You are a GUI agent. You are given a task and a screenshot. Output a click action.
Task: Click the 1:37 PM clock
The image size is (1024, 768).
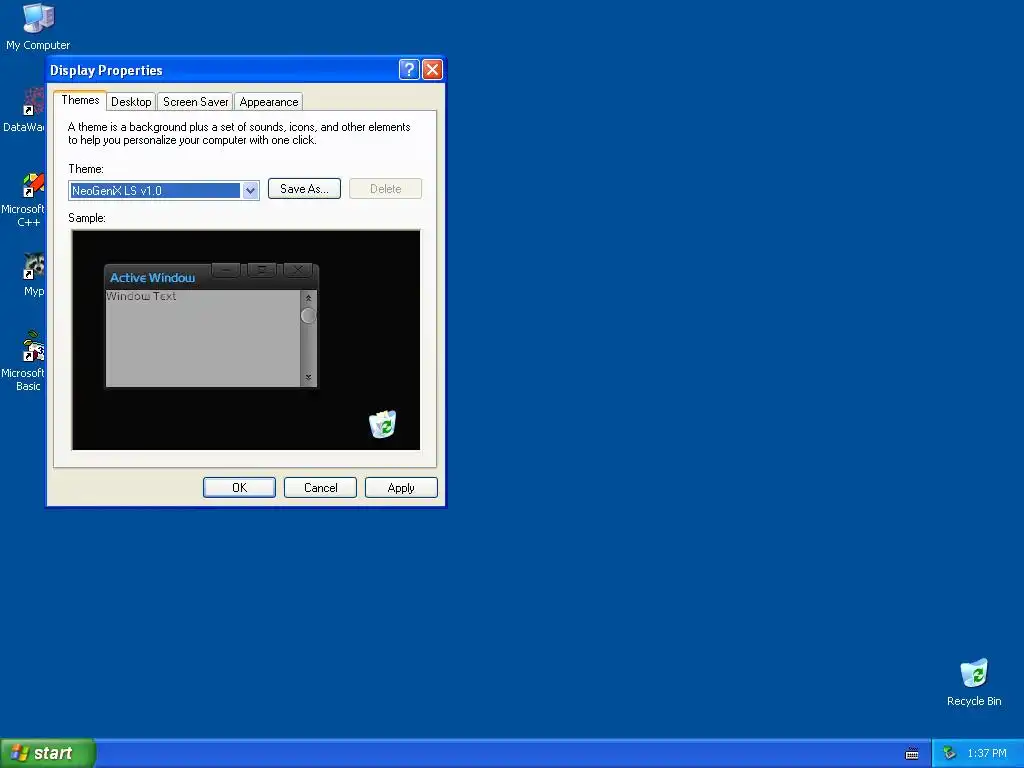(x=987, y=753)
